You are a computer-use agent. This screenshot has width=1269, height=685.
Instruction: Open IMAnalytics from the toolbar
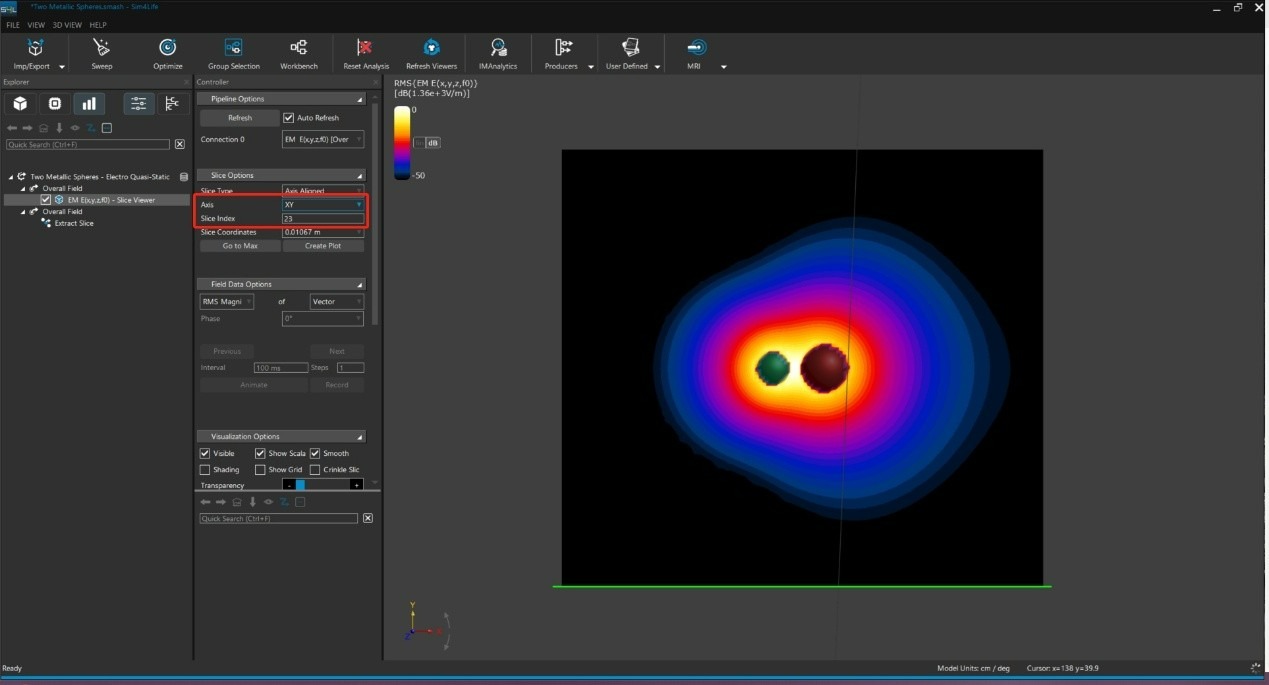pyautogui.click(x=498, y=48)
